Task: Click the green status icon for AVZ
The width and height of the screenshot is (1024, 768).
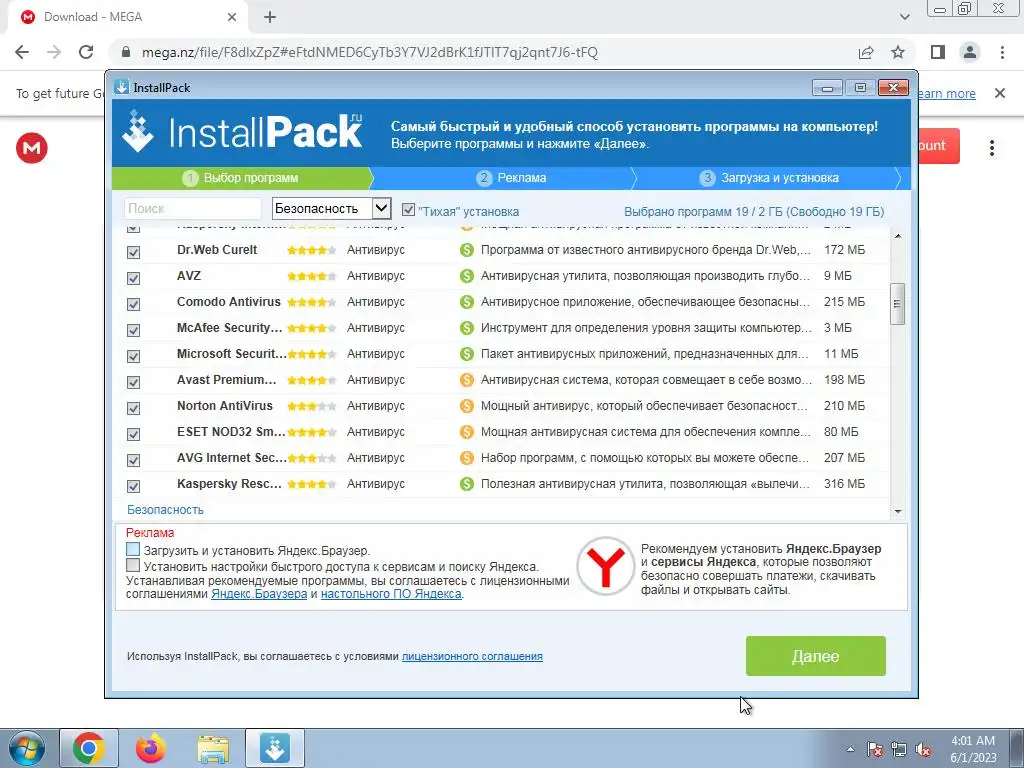Action: 466,276
